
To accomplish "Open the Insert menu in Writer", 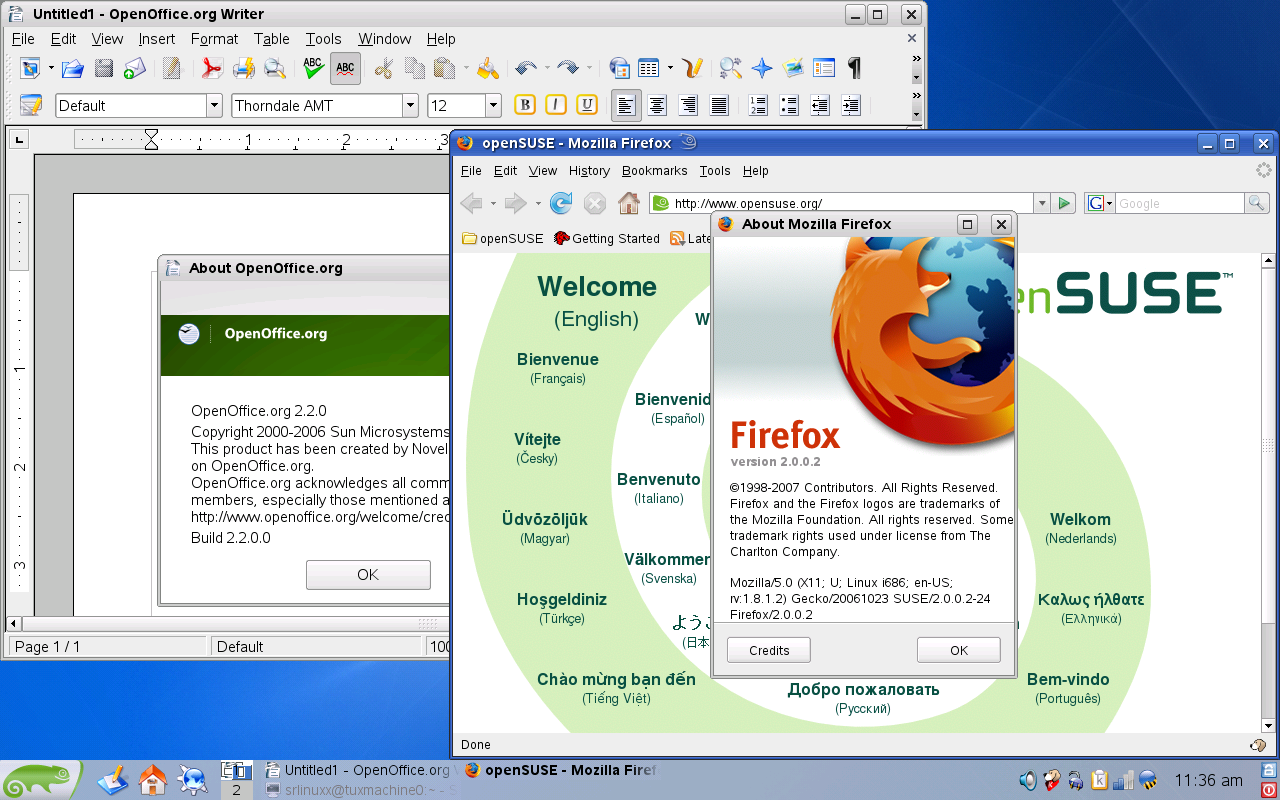I will (x=157, y=39).
